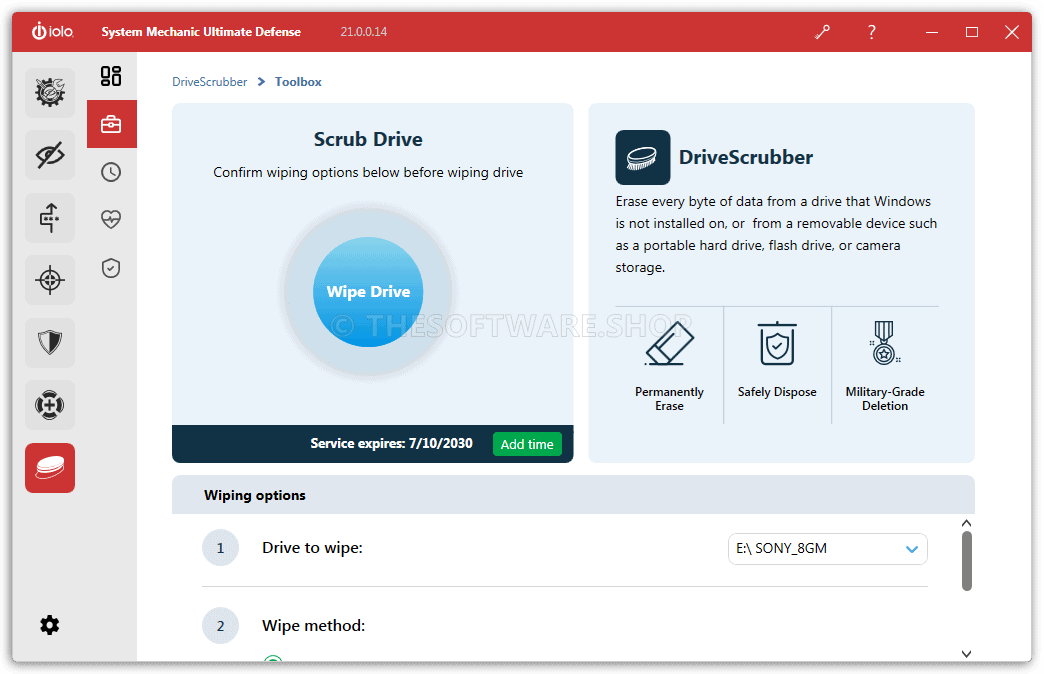Click the iolo logo in title bar
This screenshot has width=1044, height=674.
pos(53,31)
